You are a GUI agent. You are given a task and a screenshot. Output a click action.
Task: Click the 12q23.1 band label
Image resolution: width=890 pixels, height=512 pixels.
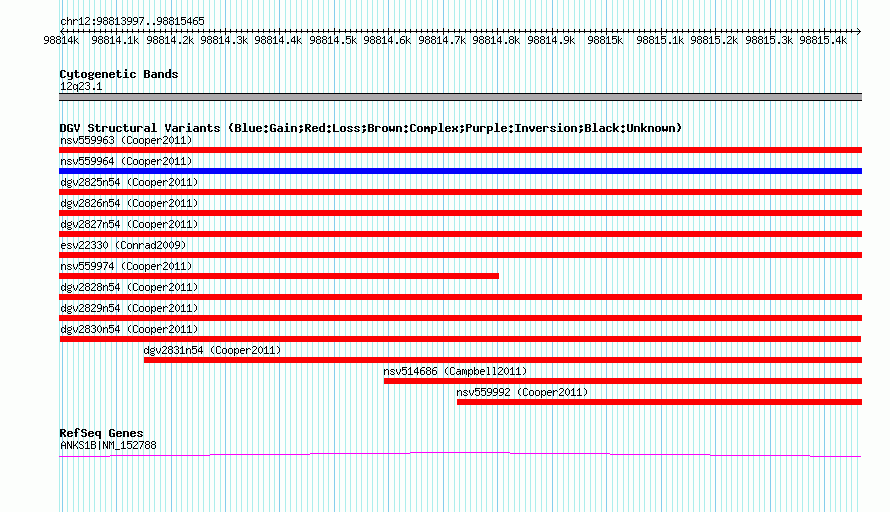coord(81,86)
